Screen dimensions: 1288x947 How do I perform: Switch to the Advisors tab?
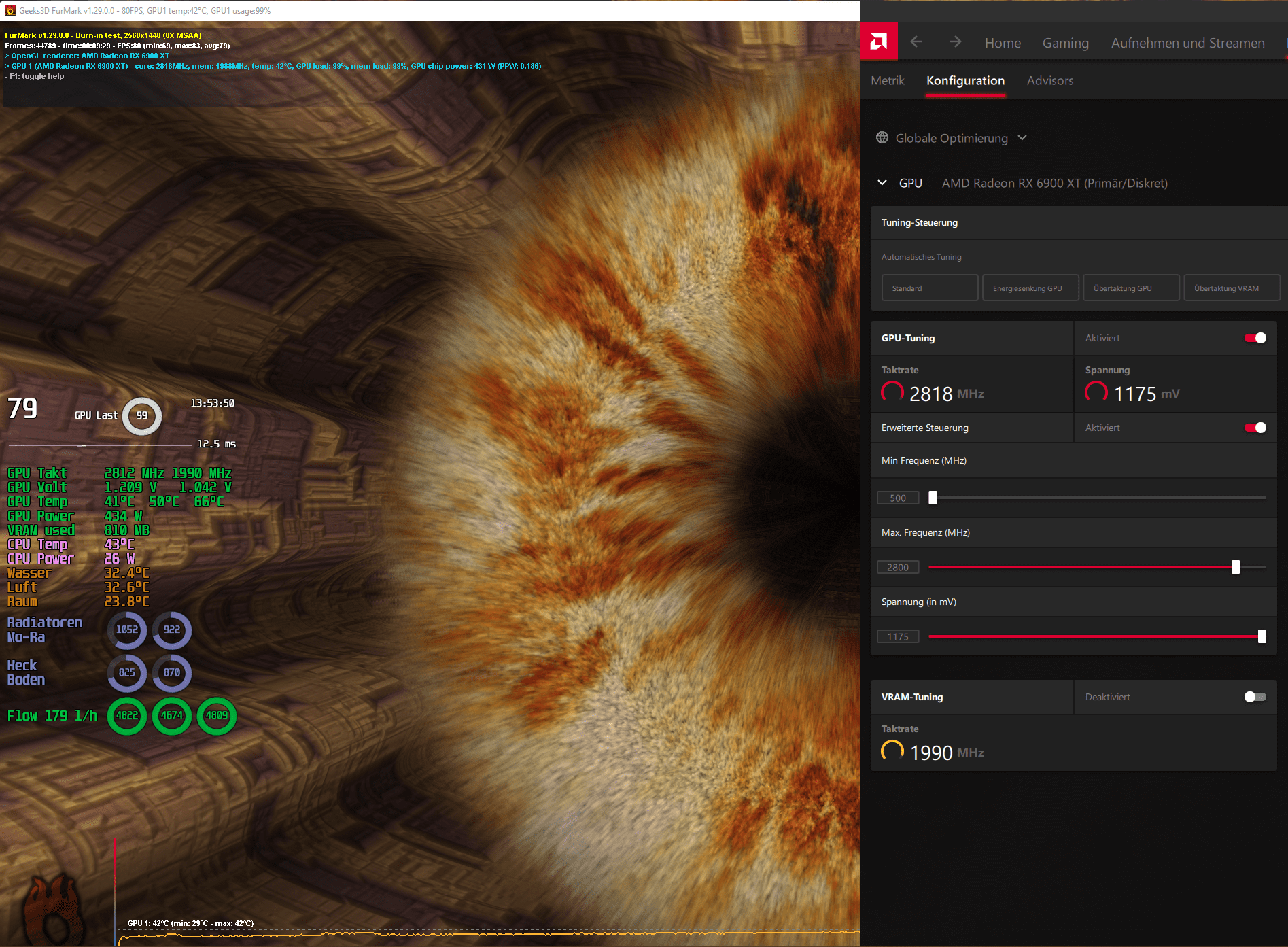tap(1050, 80)
